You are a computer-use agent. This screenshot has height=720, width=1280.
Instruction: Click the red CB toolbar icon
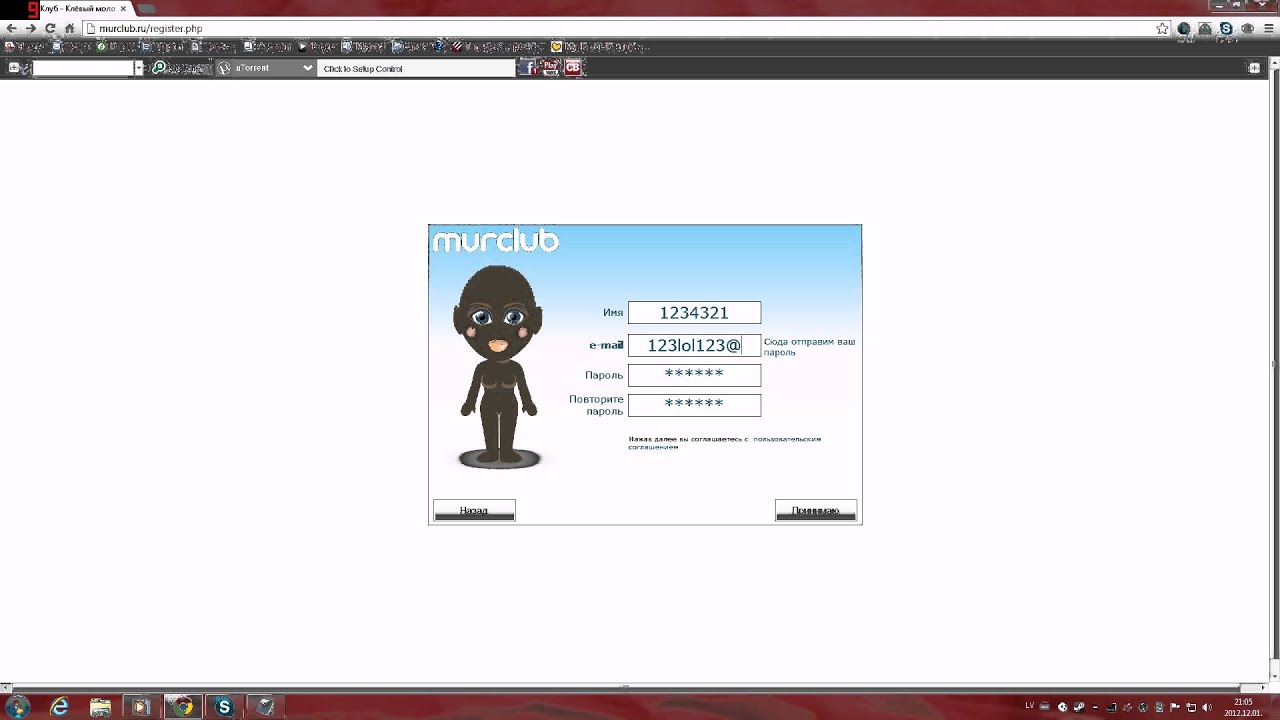tap(573, 68)
